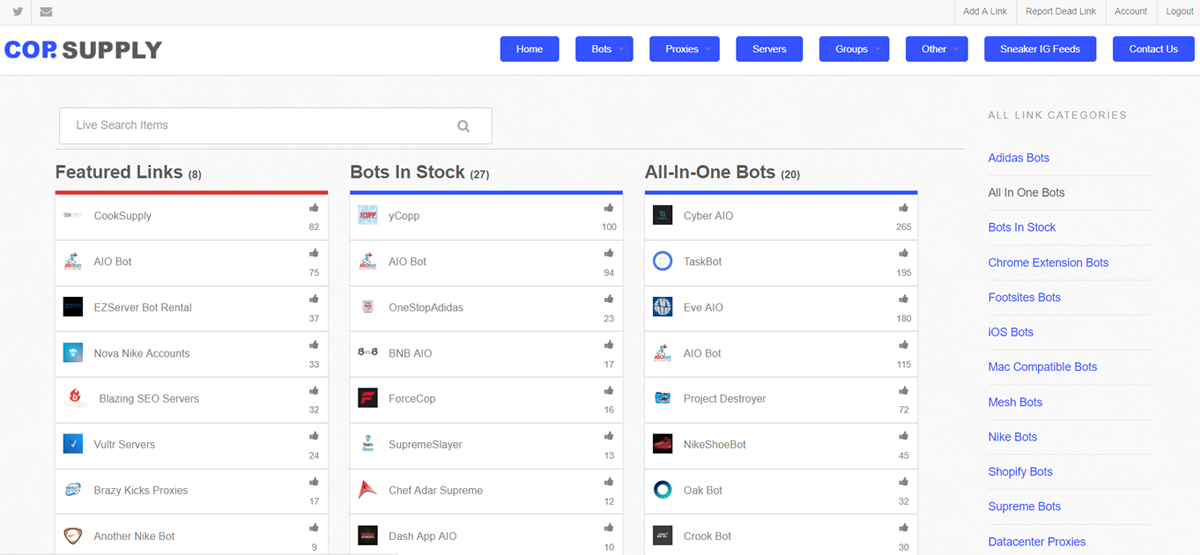Open AIO Bot in All-In-One Bots
1200x555 pixels.
[702, 354]
